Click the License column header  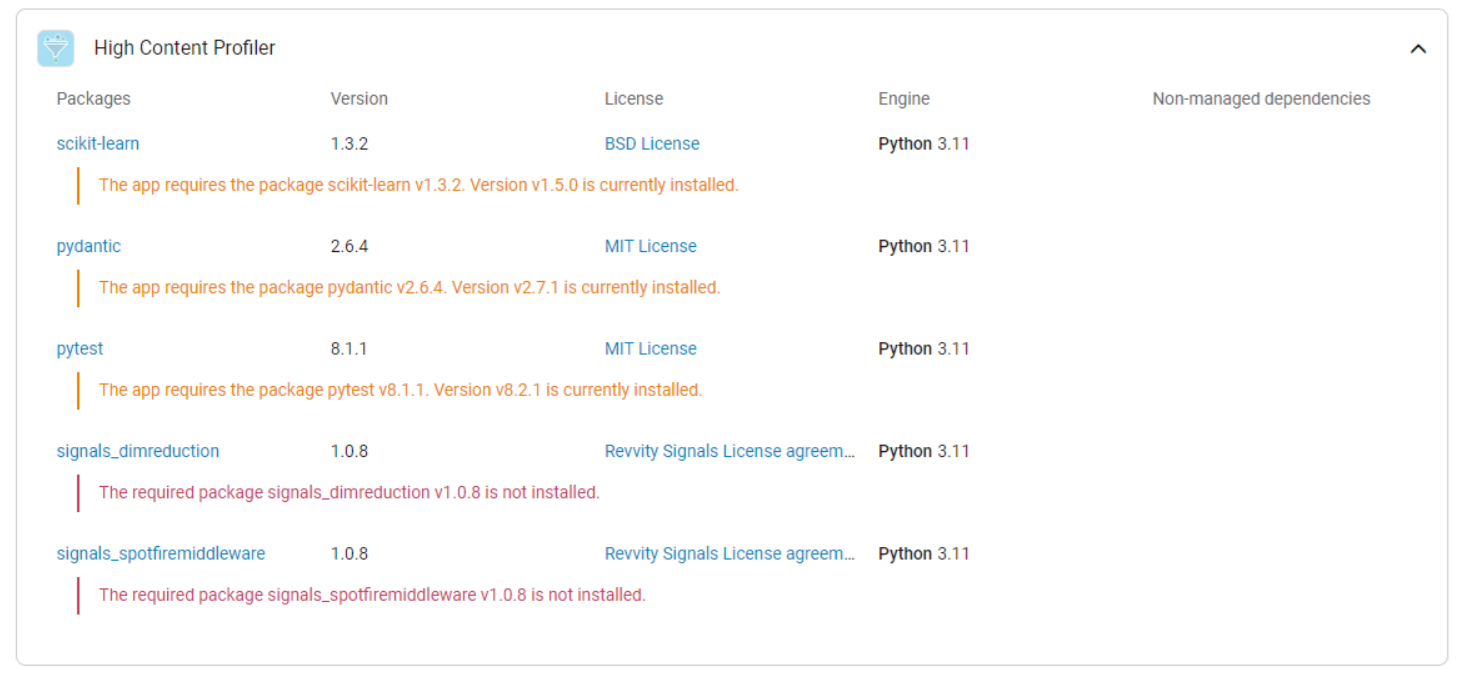(634, 99)
